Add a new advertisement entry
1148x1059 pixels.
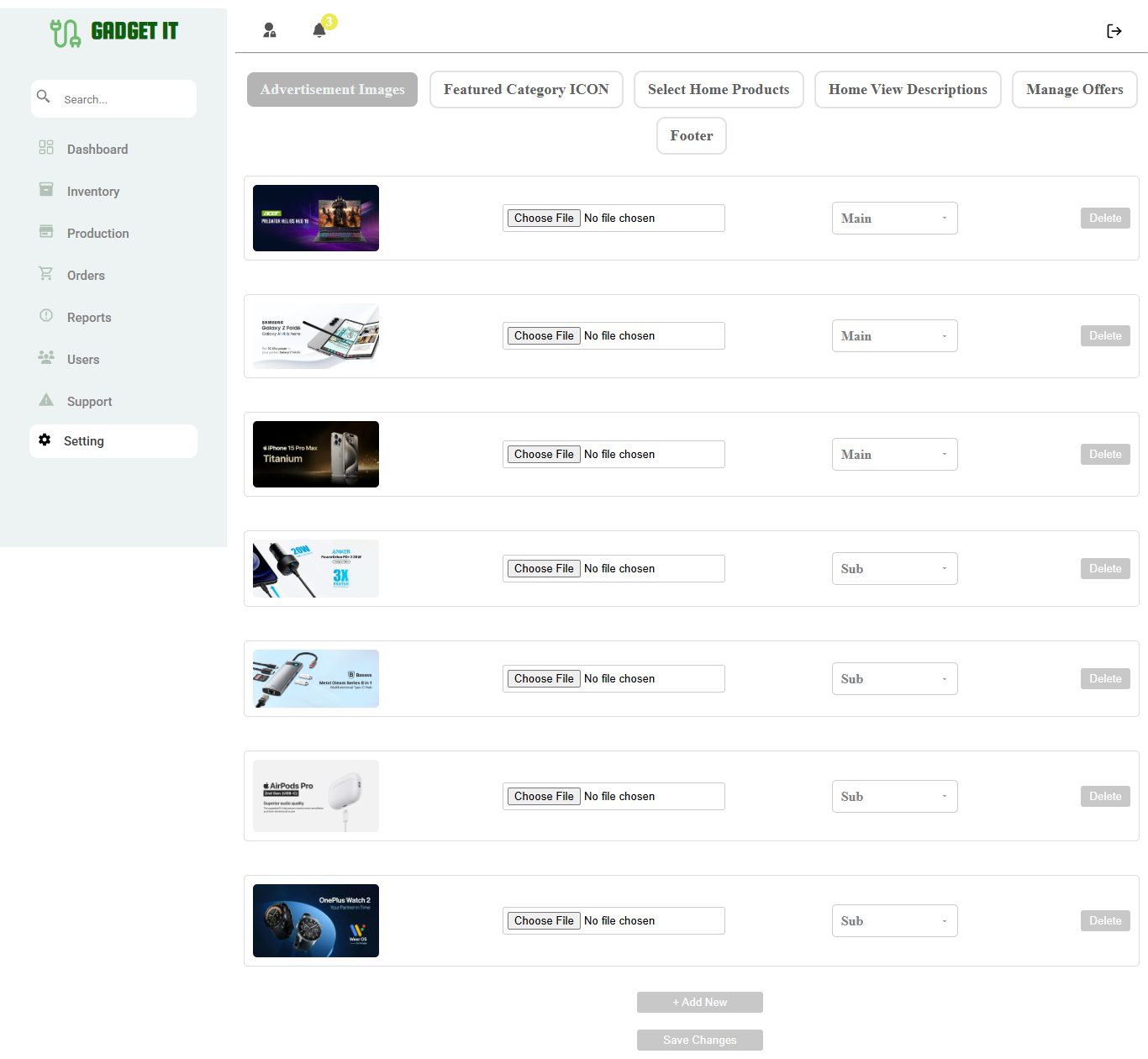click(x=699, y=1002)
